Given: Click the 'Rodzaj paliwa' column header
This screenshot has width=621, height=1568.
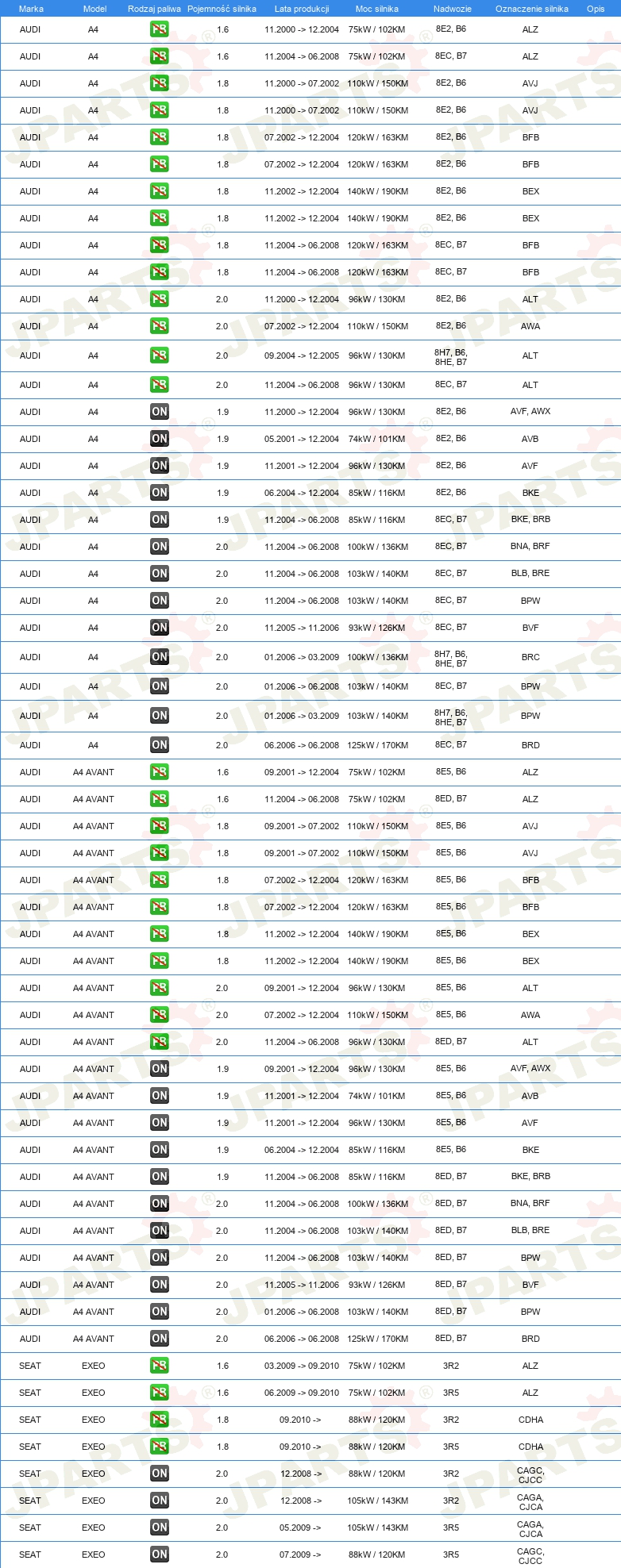Looking at the screenshot, I should click(154, 9).
